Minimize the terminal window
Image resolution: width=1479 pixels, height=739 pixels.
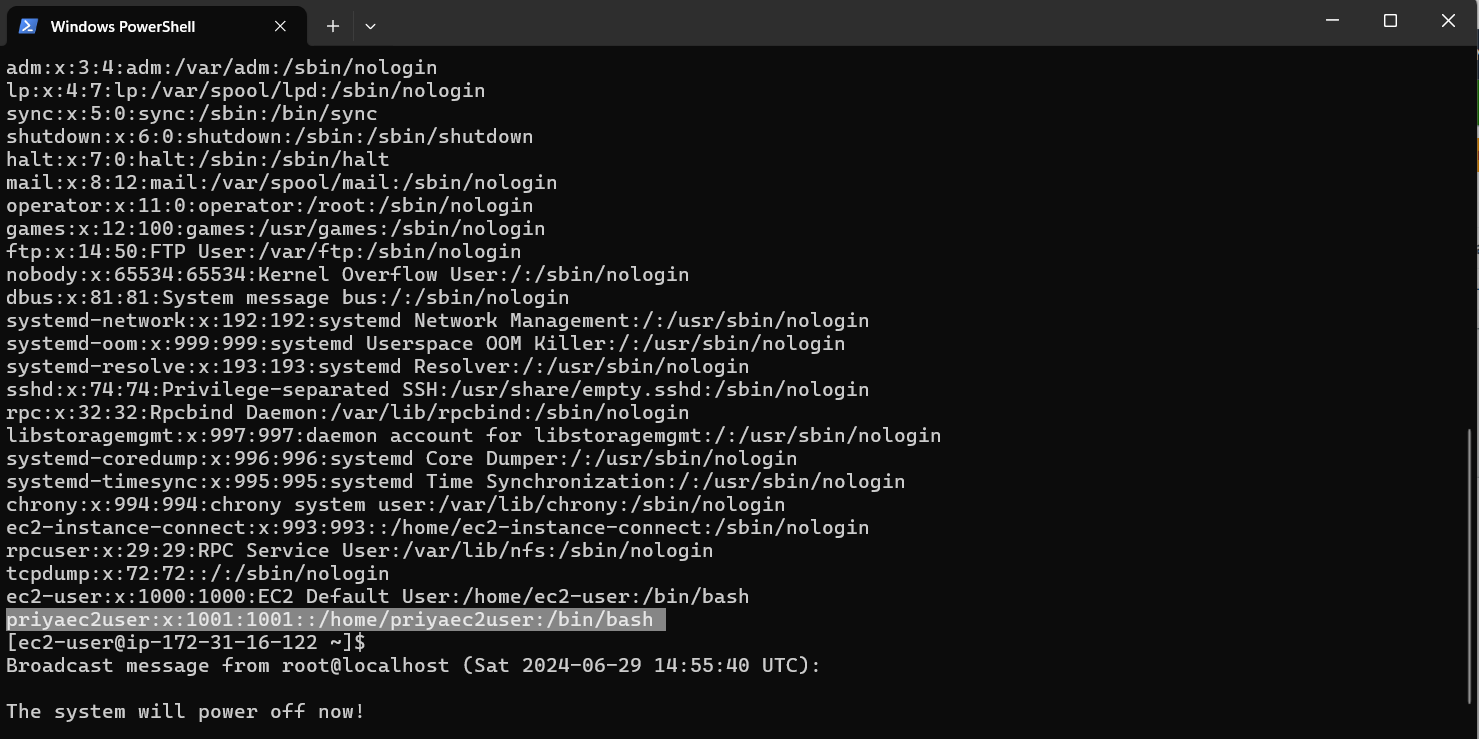pyautogui.click(x=1332, y=20)
